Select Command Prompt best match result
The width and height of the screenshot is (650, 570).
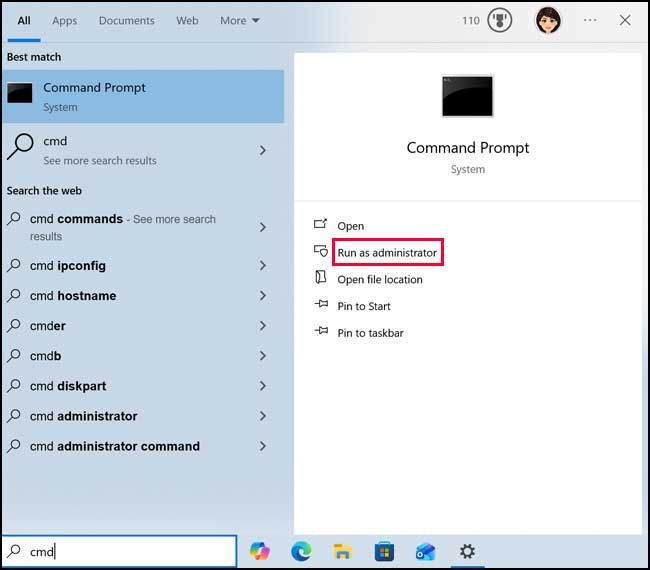tap(143, 97)
